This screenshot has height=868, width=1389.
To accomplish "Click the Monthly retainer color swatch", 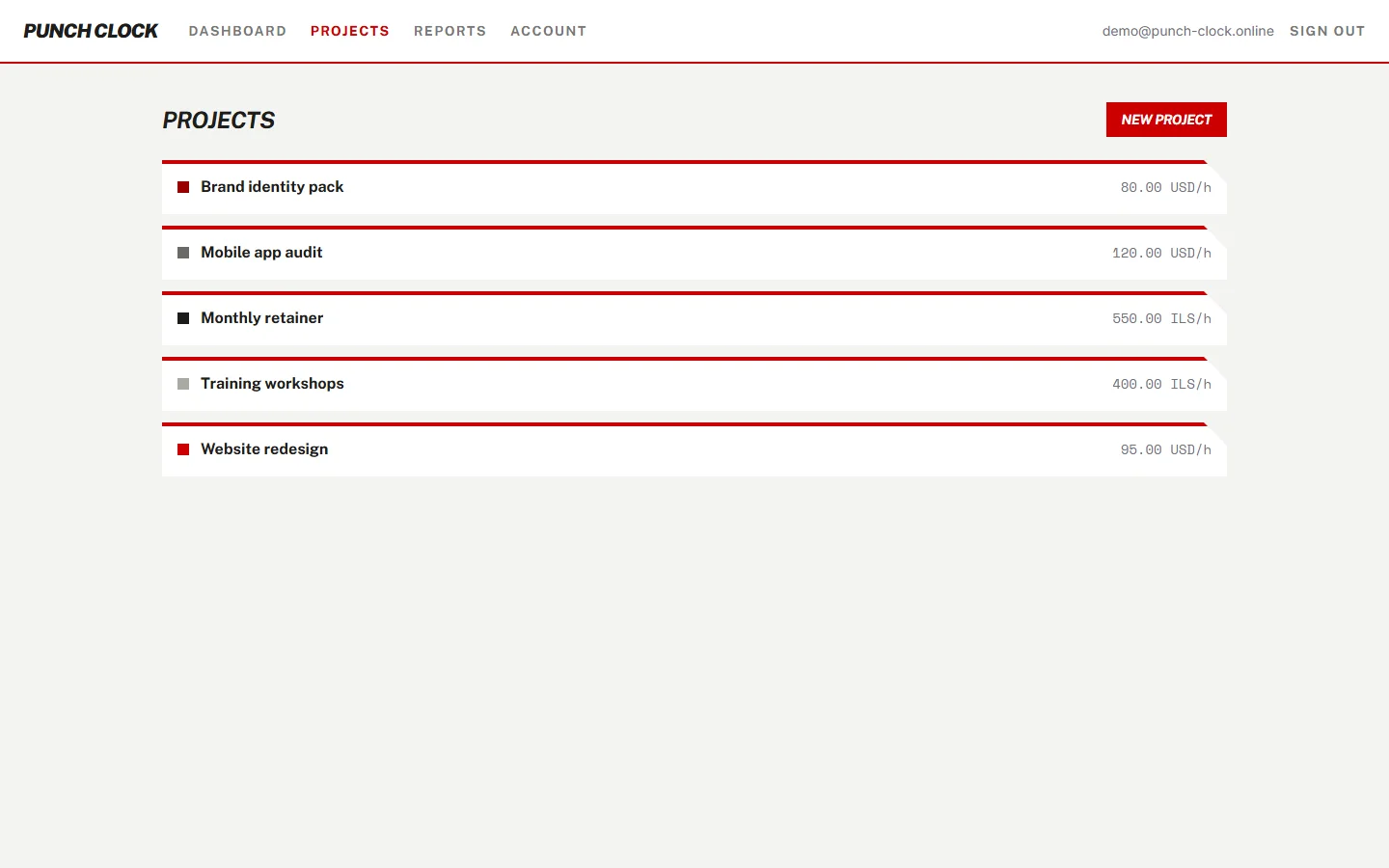I will (x=183, y=318).
